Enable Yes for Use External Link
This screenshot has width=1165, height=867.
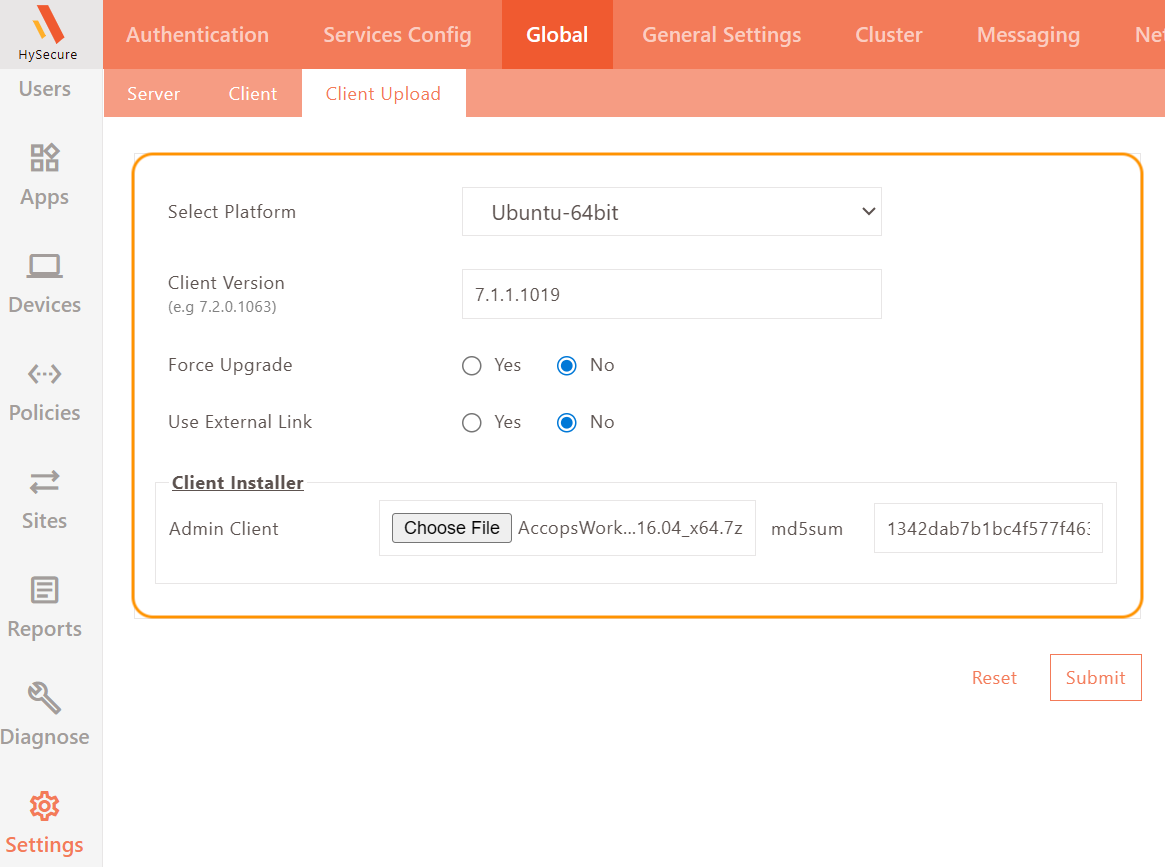[472, 423]
